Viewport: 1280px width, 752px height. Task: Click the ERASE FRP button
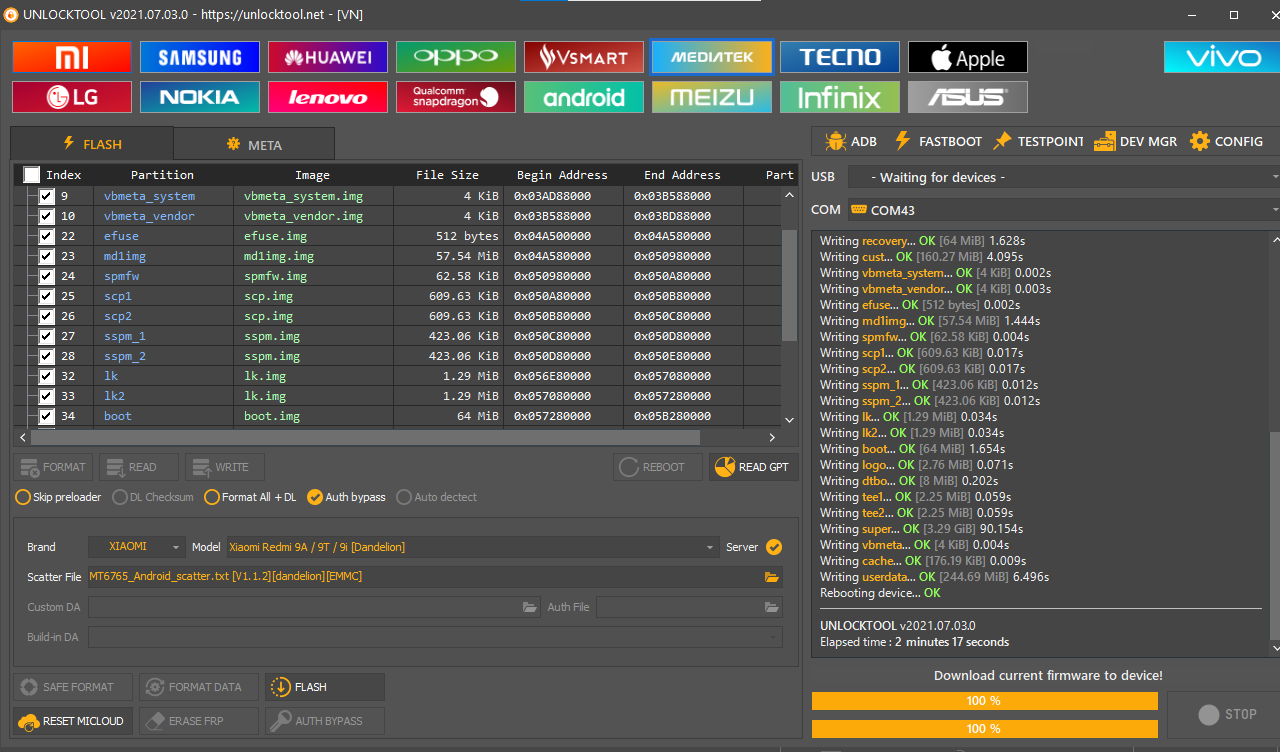point(199,721)
